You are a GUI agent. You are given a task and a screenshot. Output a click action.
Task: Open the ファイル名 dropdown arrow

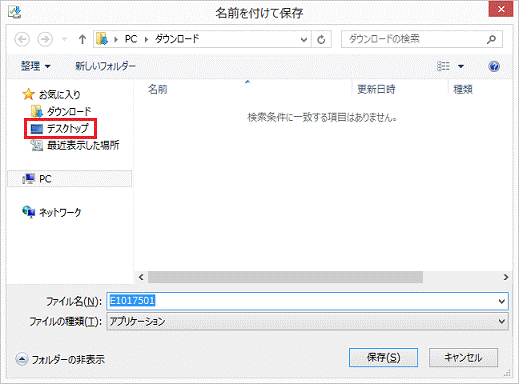pyautogui.click(x=502, y=301)
